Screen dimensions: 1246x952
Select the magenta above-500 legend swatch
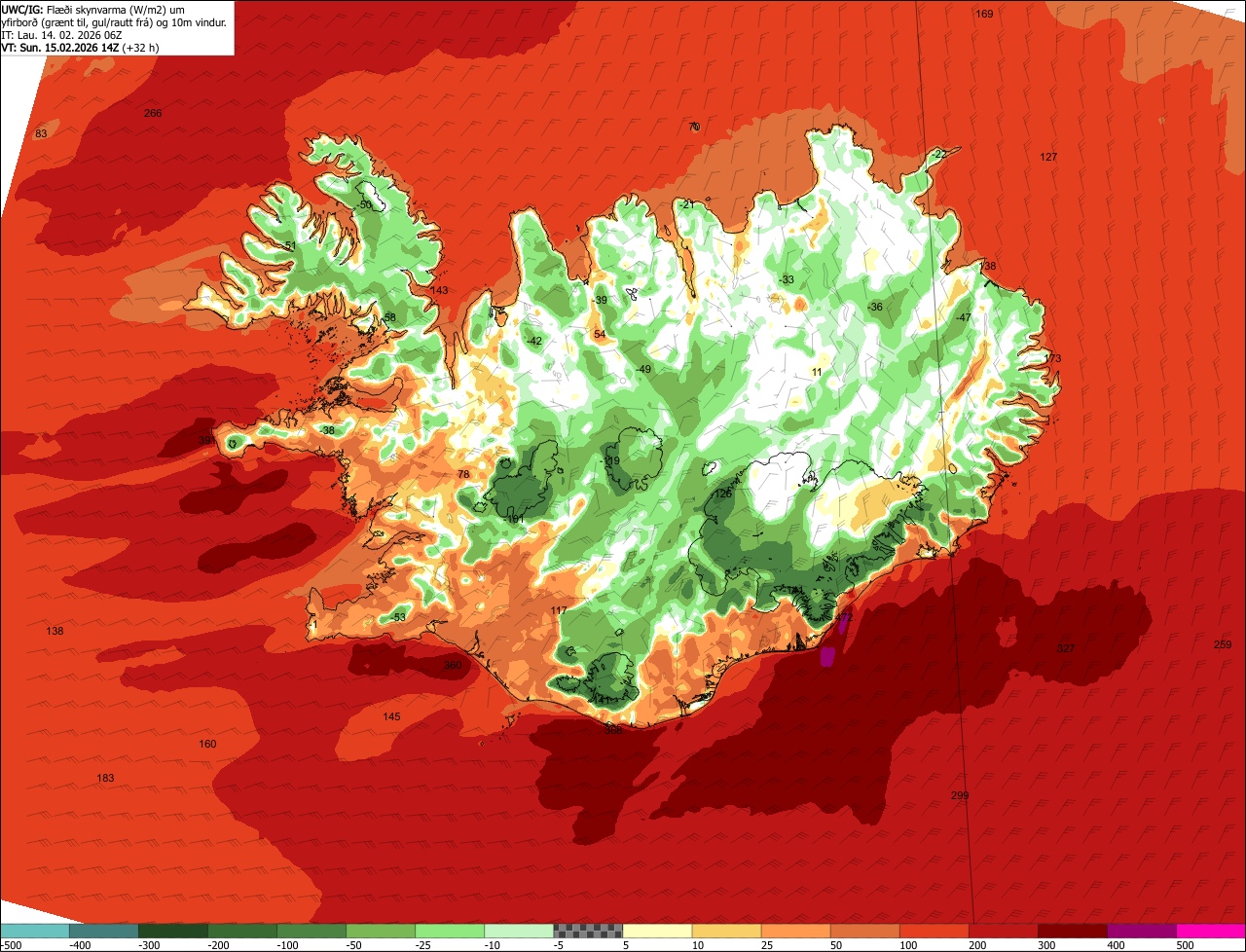[x=1210, y=931]
